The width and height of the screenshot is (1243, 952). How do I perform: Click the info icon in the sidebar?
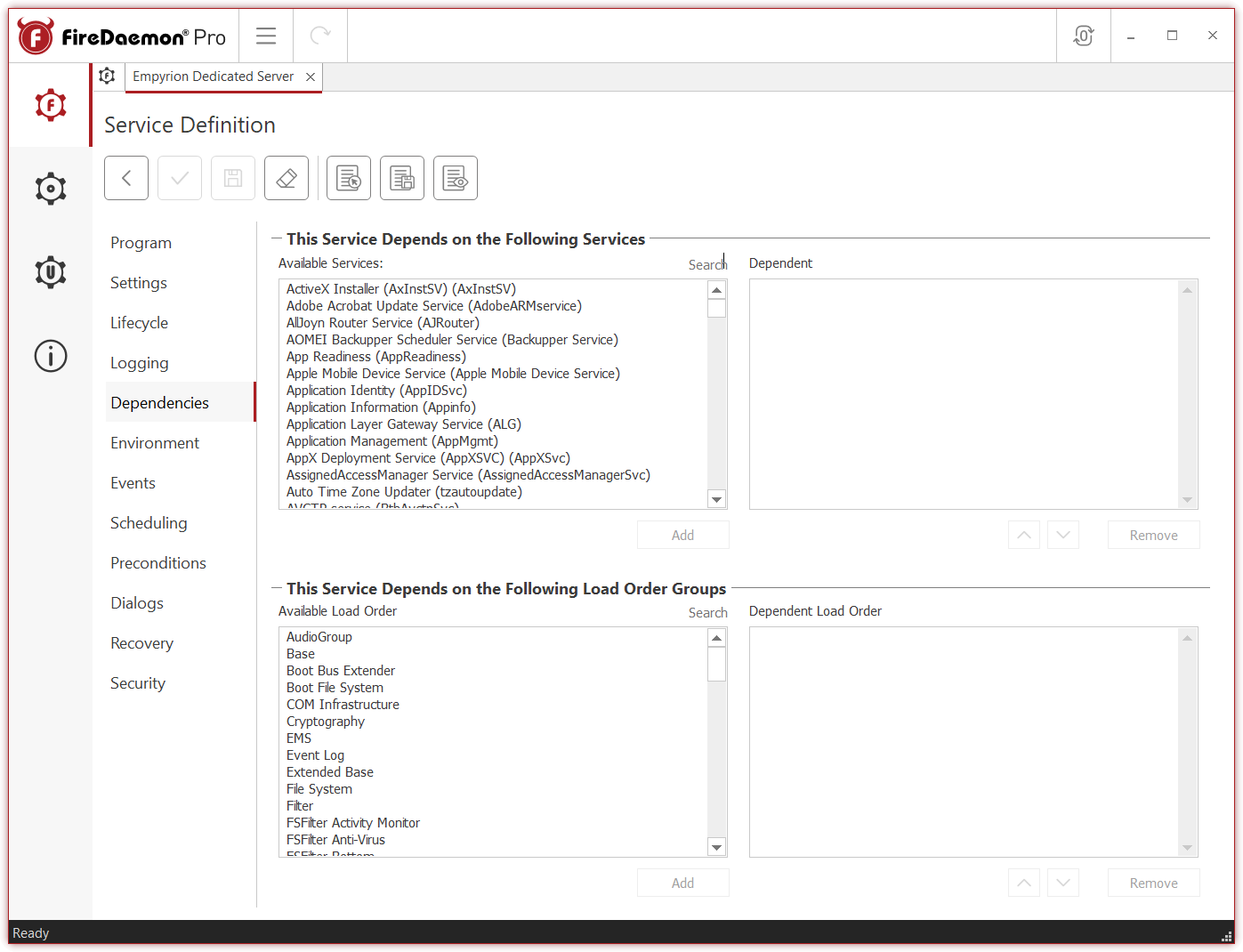click(x=50, y=356)
